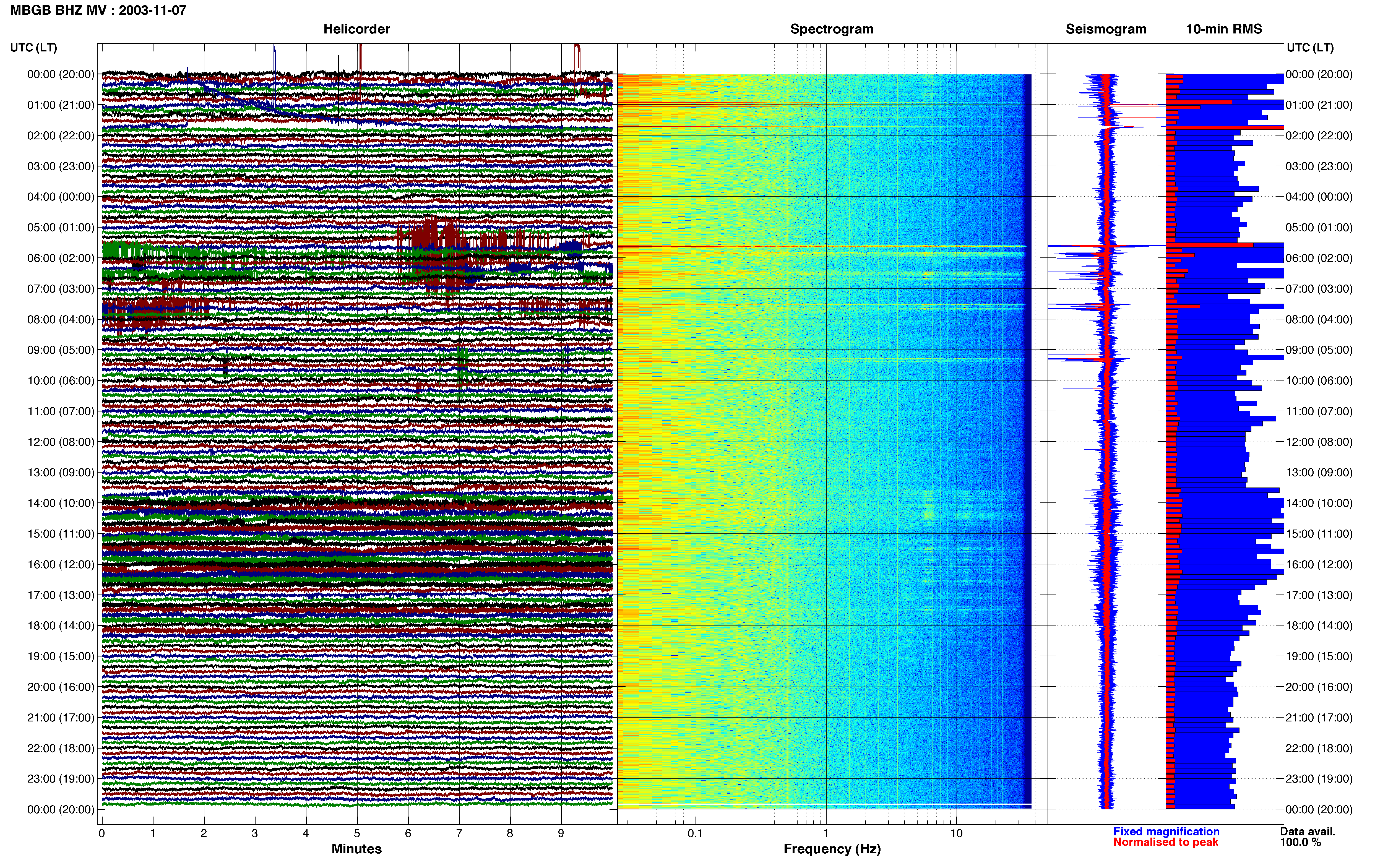Click the right 'UTC (LT)' axis label
Screen dimensions: 1388x868
[x=1310, y=48]
